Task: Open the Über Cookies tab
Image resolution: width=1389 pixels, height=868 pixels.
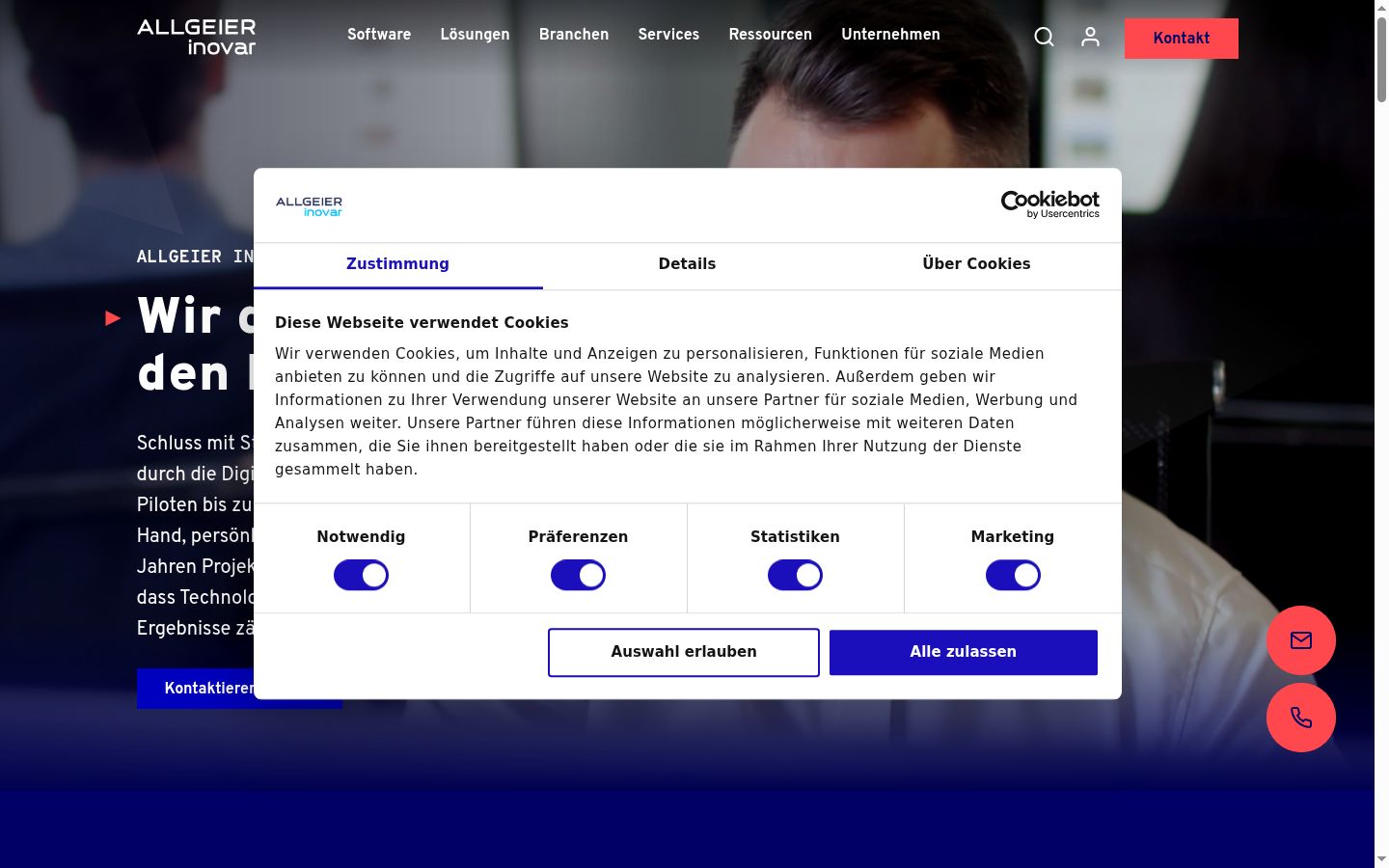Action: coord(976,265)
